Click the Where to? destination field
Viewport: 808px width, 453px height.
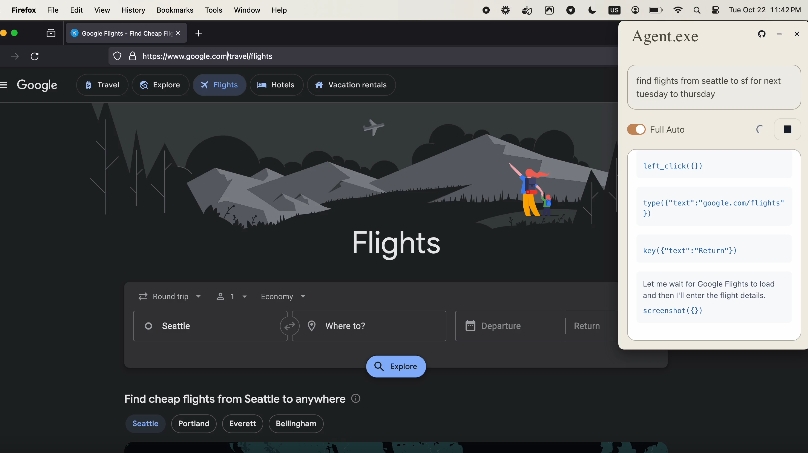click(375, 326)
